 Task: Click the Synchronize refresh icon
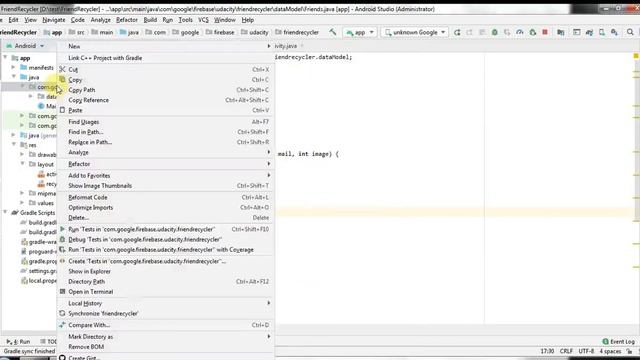62,313
